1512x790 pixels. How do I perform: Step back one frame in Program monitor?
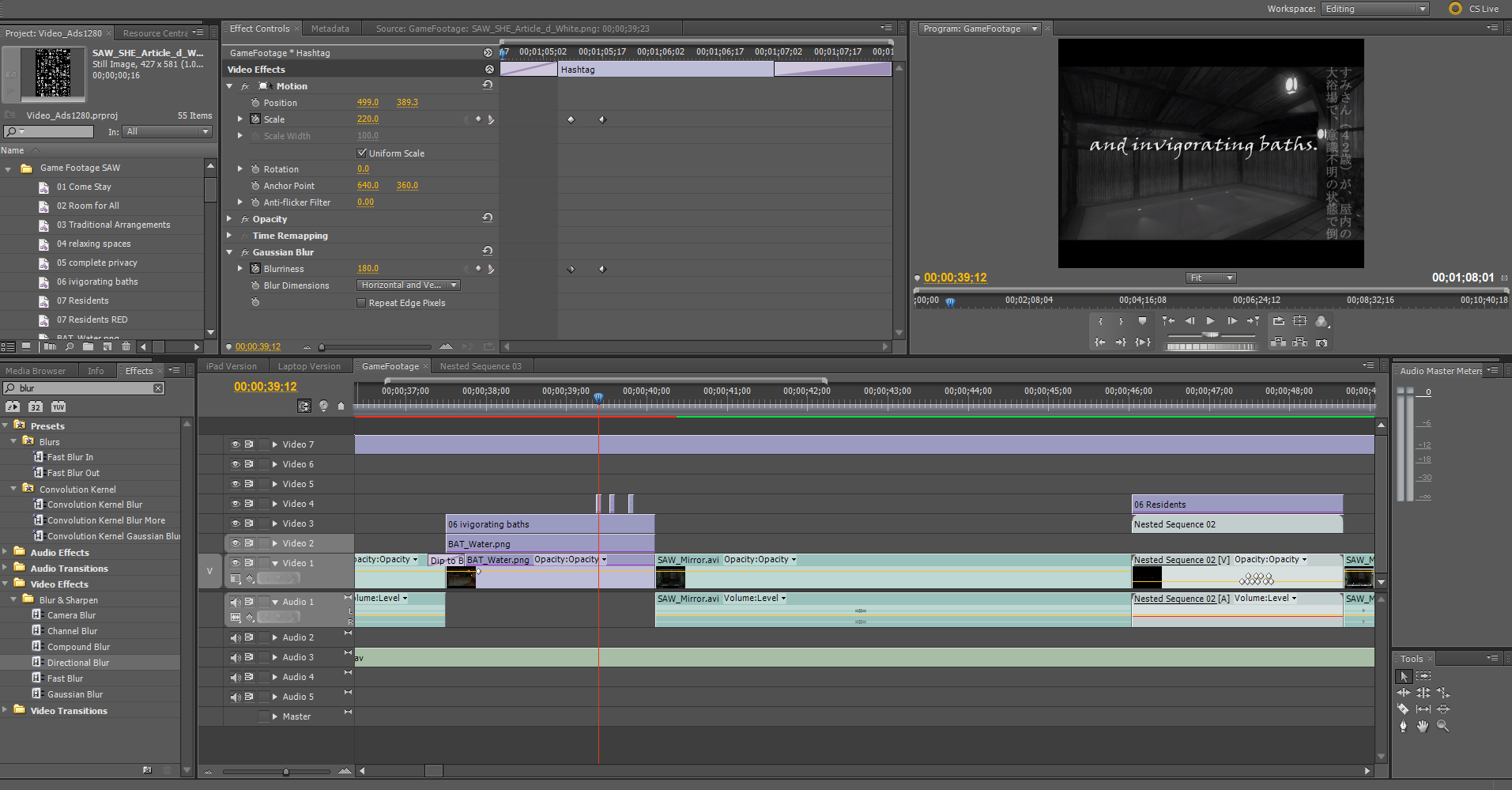(1190, 321)
